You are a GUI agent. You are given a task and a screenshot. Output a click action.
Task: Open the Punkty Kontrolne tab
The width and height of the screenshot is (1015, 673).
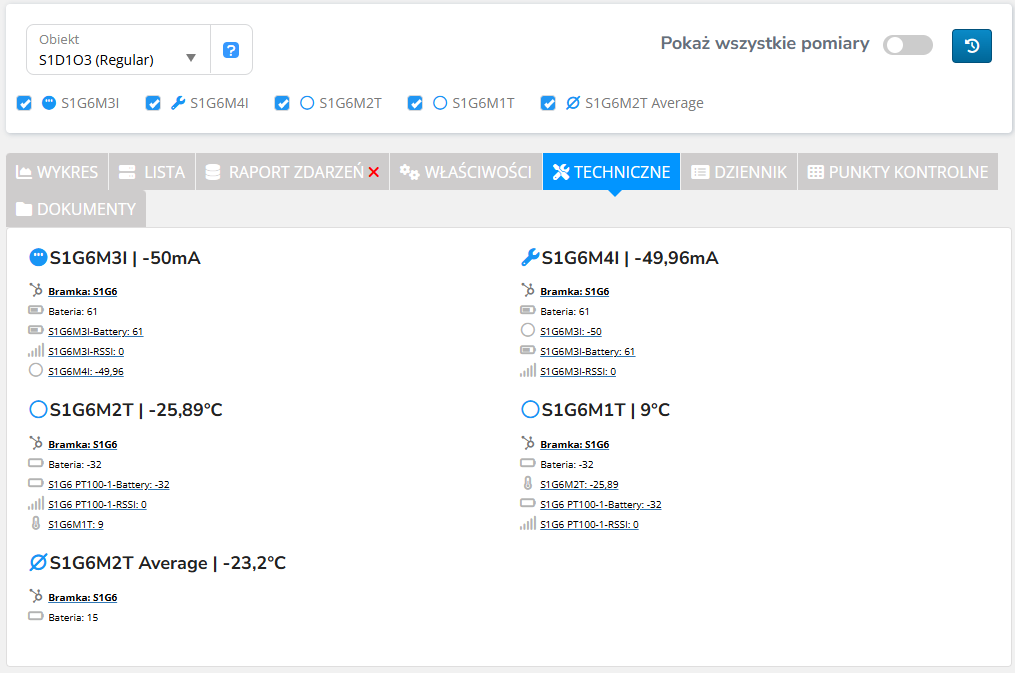coord(897,172)
